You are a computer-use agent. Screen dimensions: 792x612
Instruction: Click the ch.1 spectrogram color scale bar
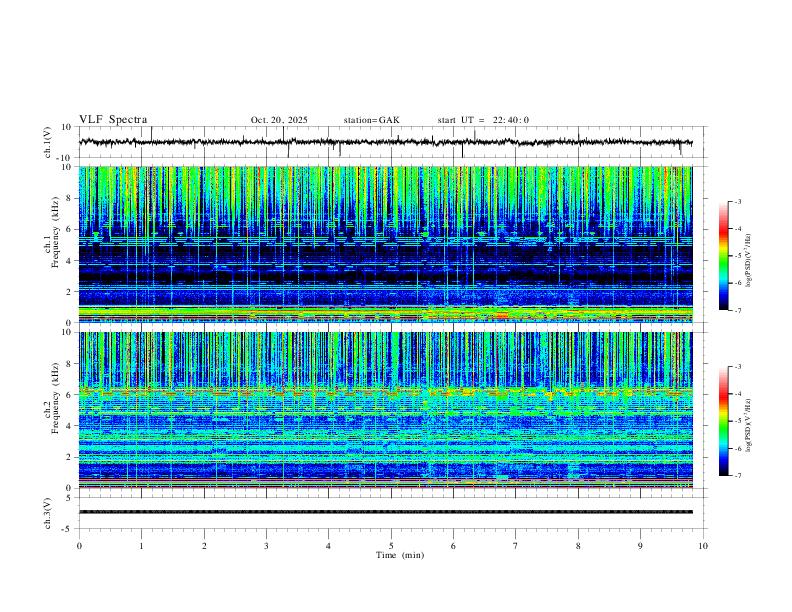tap(723, 255)
